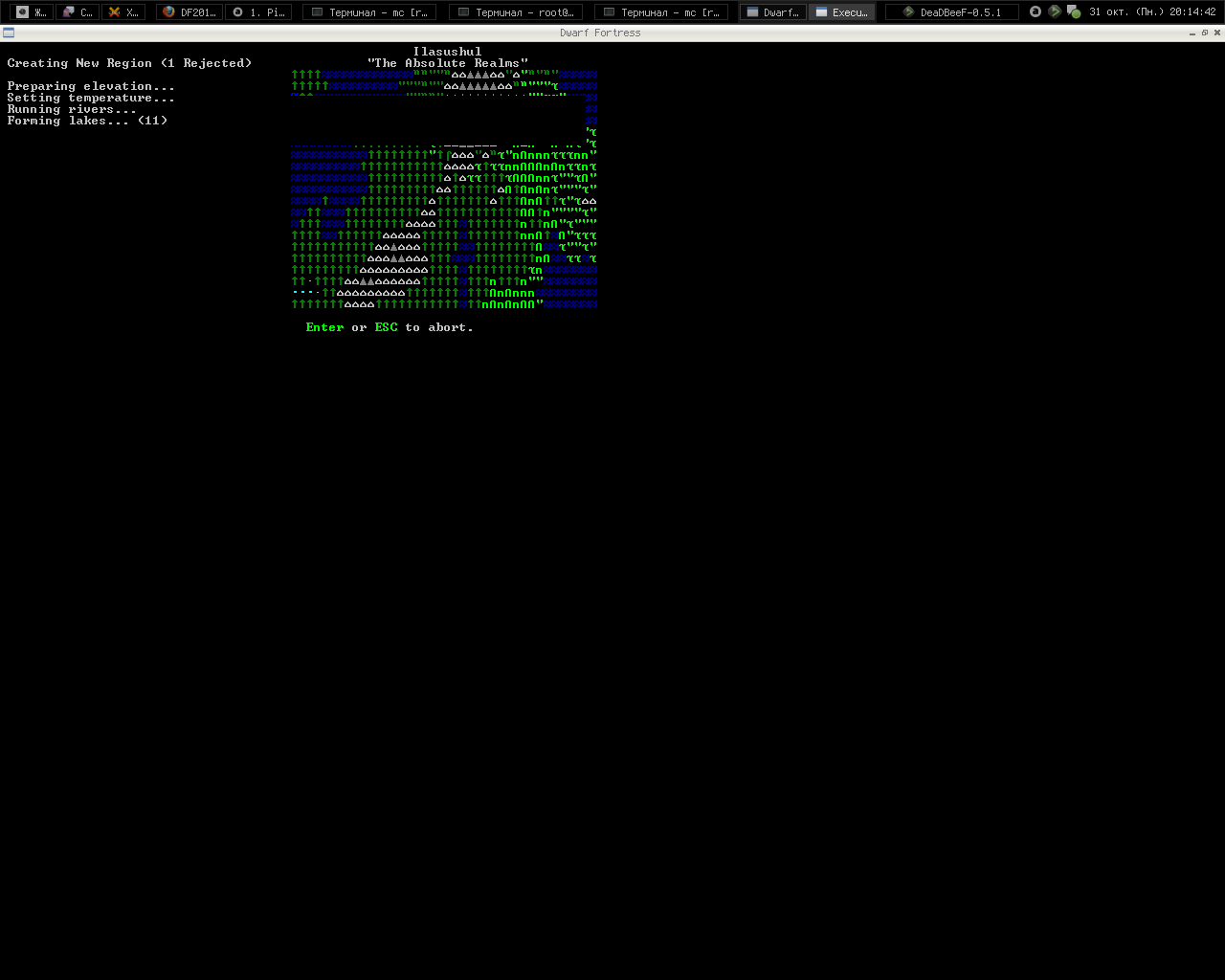Open Терминал – mc window next to Dwarf… button
The height and width of the screenshot is (980, 1225).
[x=661, y=12]
